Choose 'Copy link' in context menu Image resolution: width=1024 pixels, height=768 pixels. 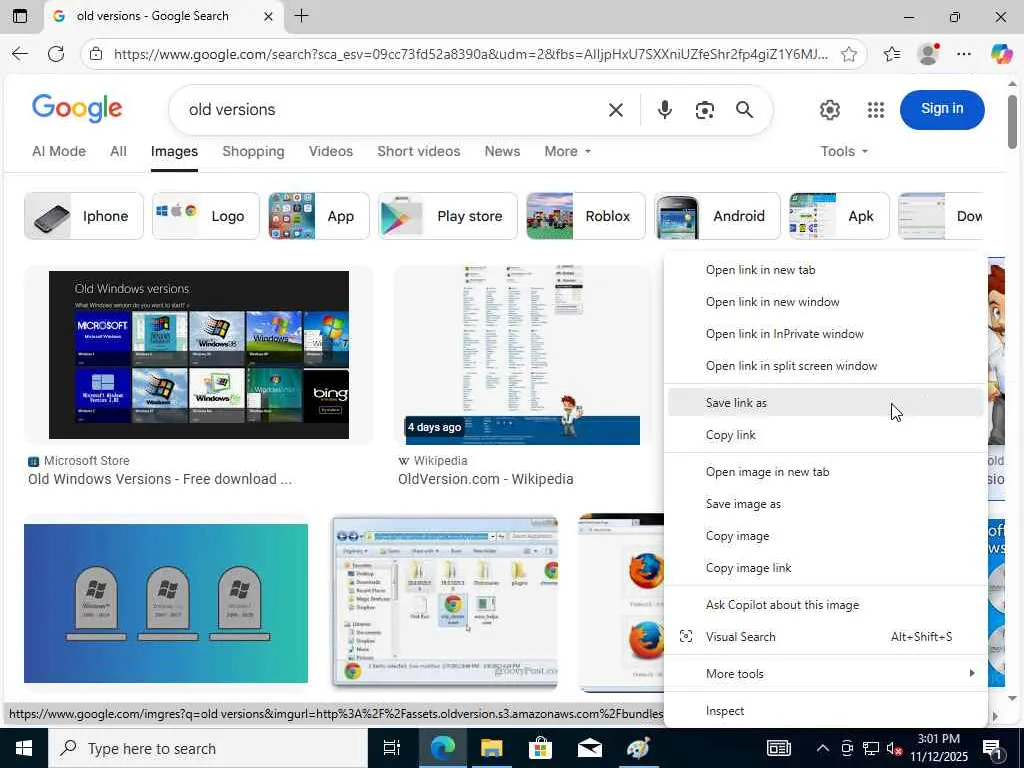click(825, 435)
